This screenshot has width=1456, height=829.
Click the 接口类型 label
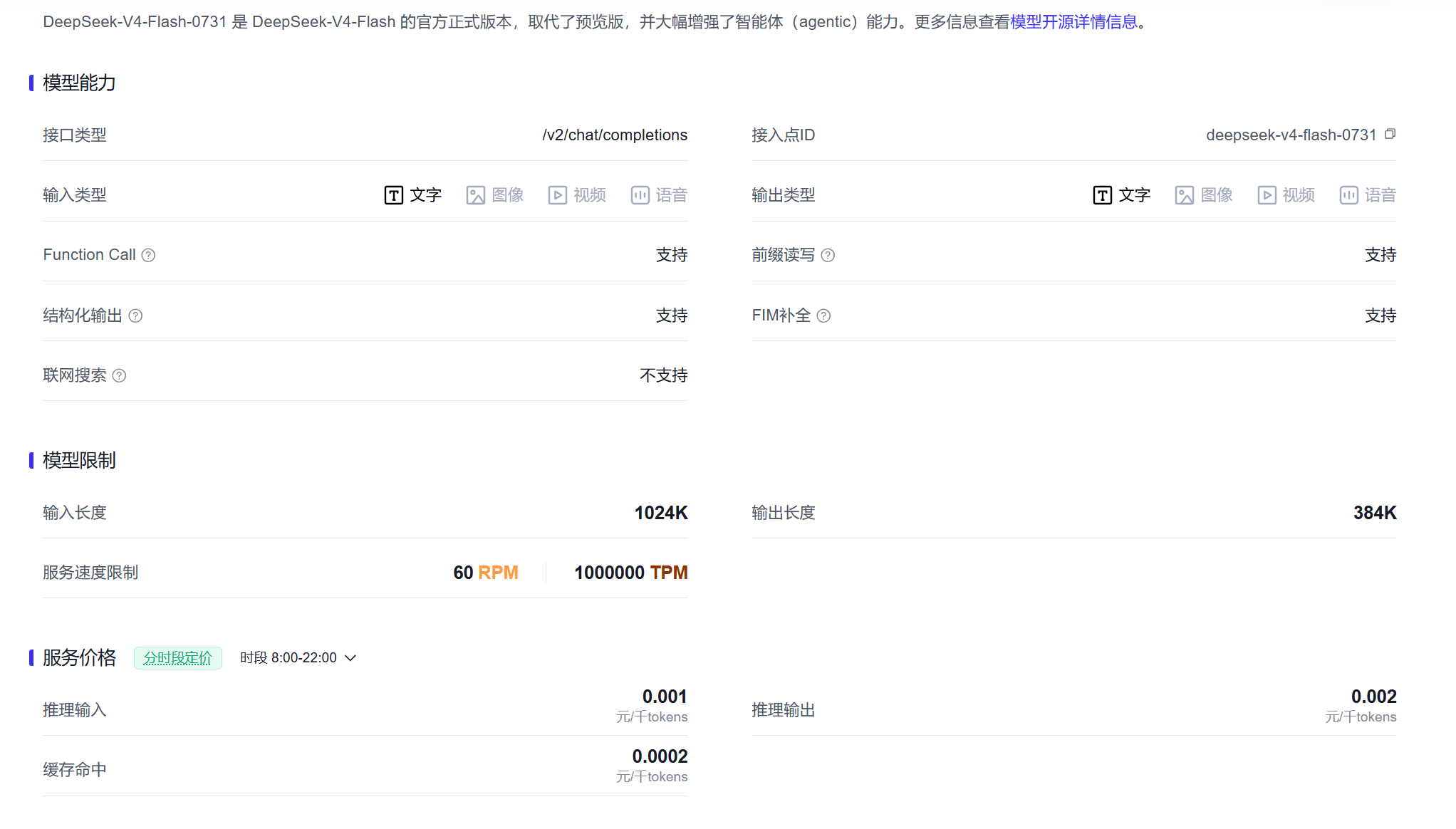[75, 135]
